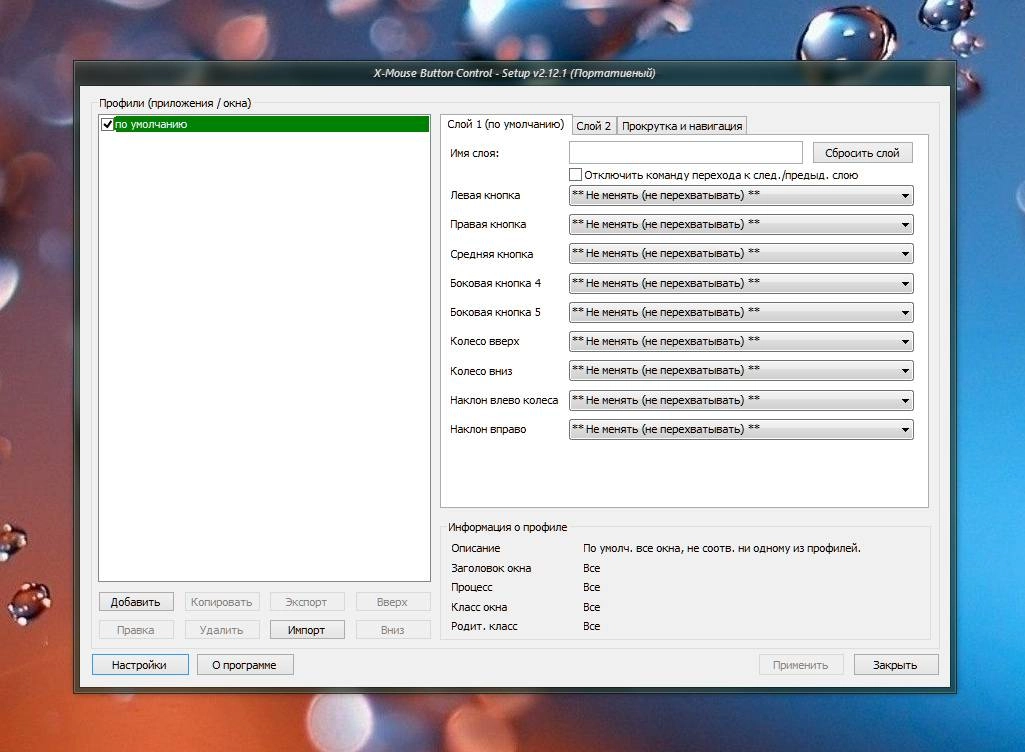Click the 'Закрыть' button

(896, 664)
